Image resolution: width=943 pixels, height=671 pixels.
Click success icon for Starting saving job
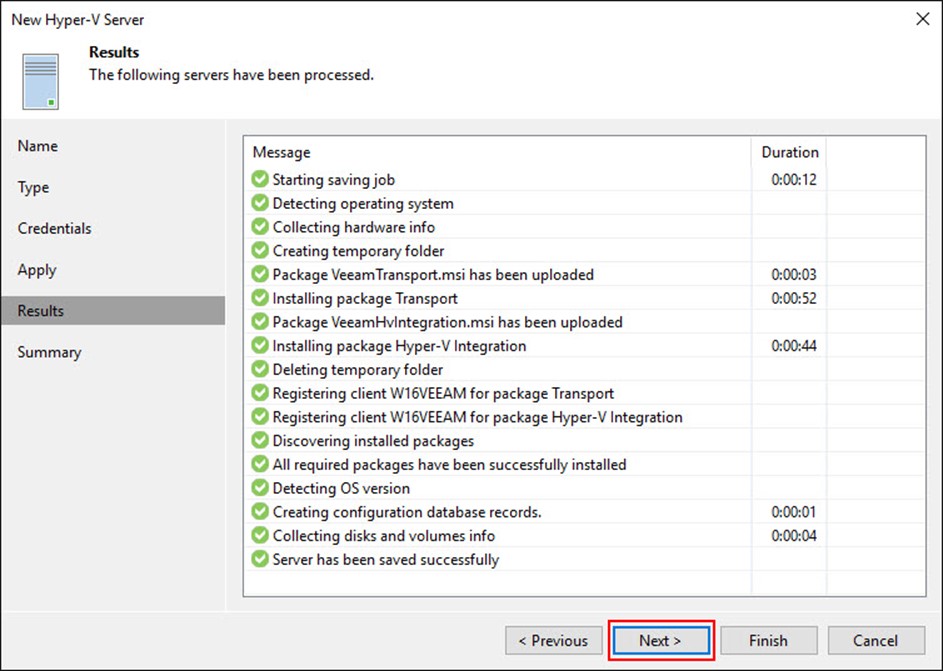(x=260, y=179)
